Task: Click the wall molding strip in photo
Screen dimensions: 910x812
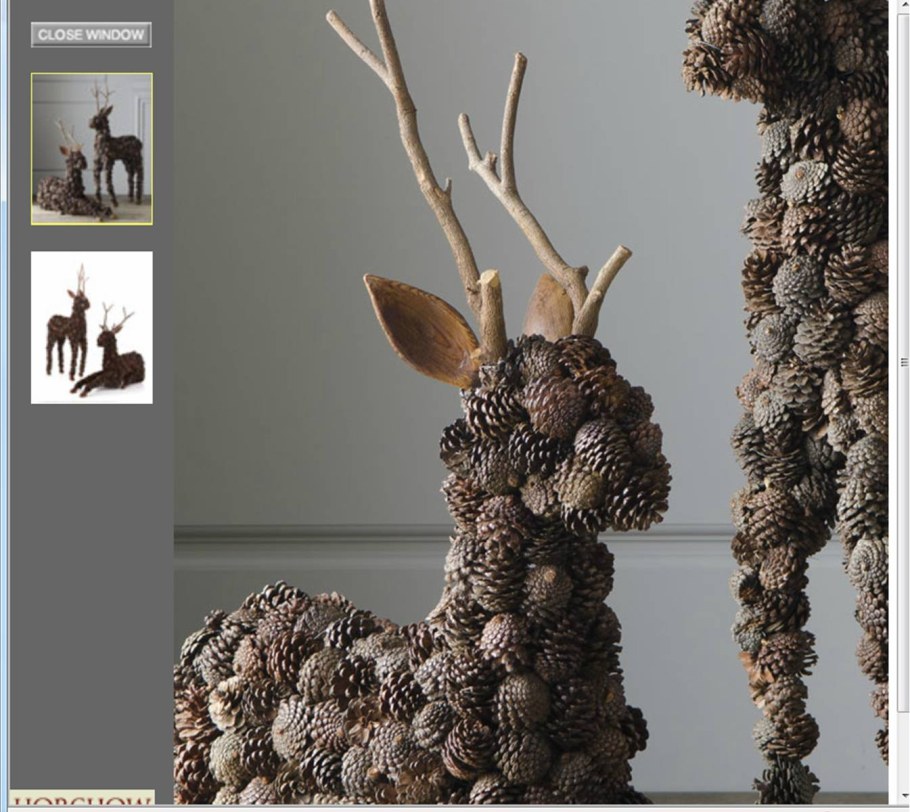Action: [300, 542]
